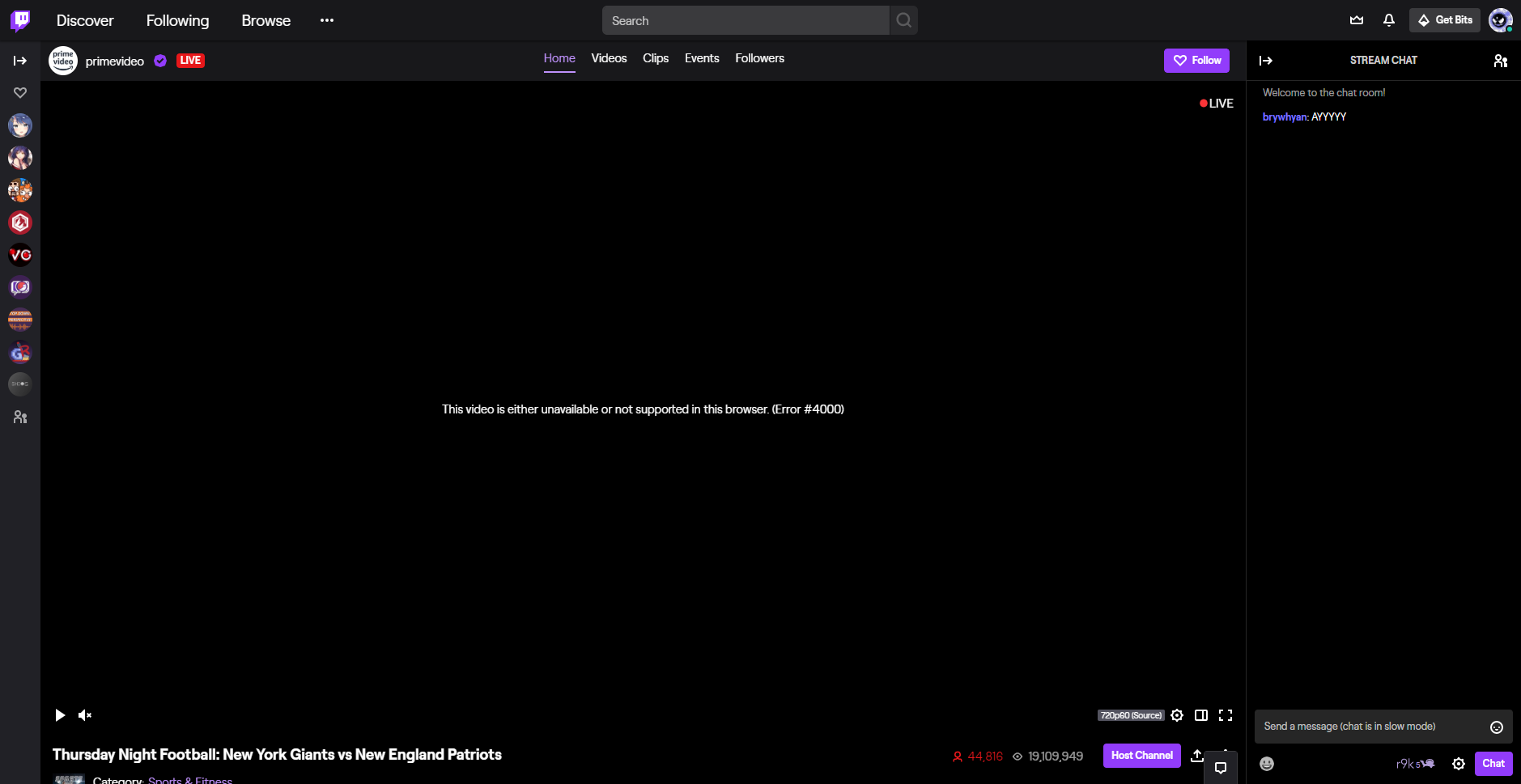The image size is (1521, 784).
Task: Open the Browse page
Action: pyautogui.click(x=266, y=20)
